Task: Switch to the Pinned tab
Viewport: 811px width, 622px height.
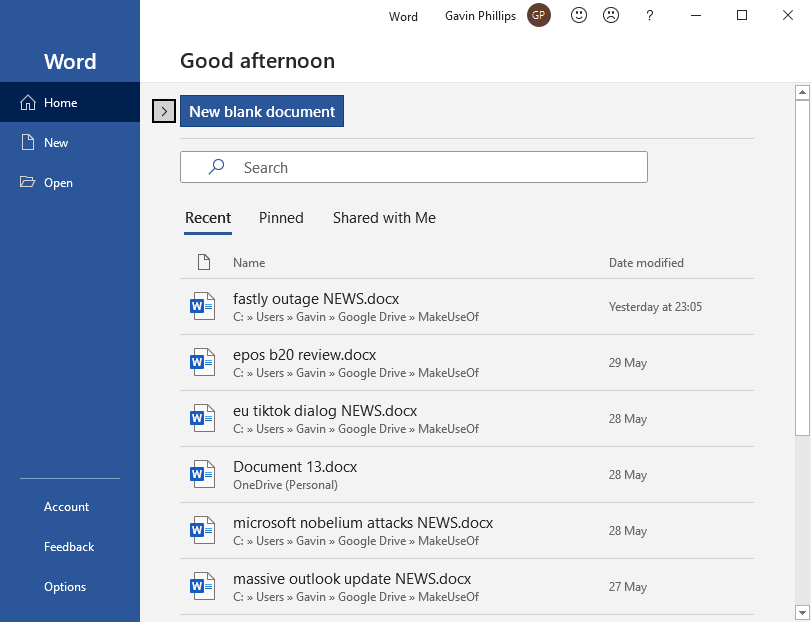Action: [281, 217]
